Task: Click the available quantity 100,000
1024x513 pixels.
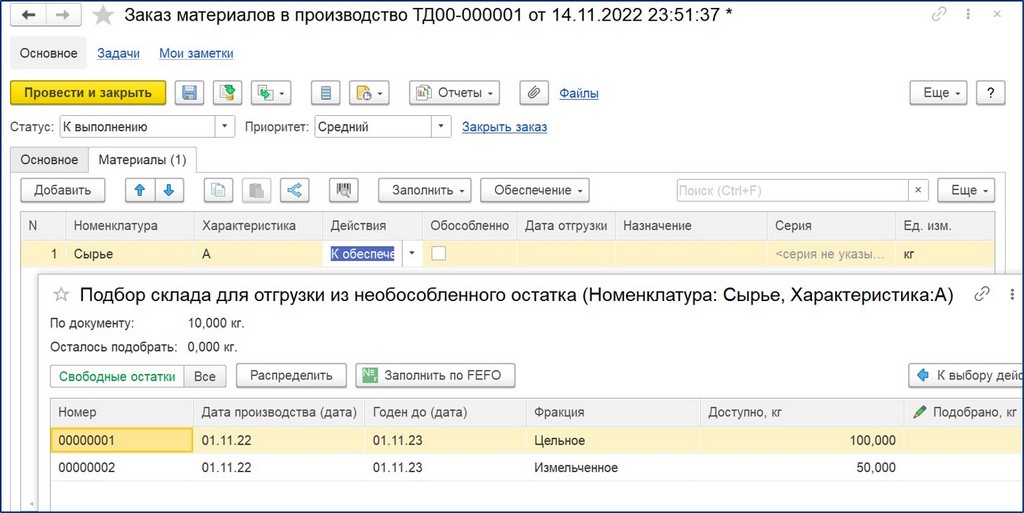Action: tap(802, 441)
